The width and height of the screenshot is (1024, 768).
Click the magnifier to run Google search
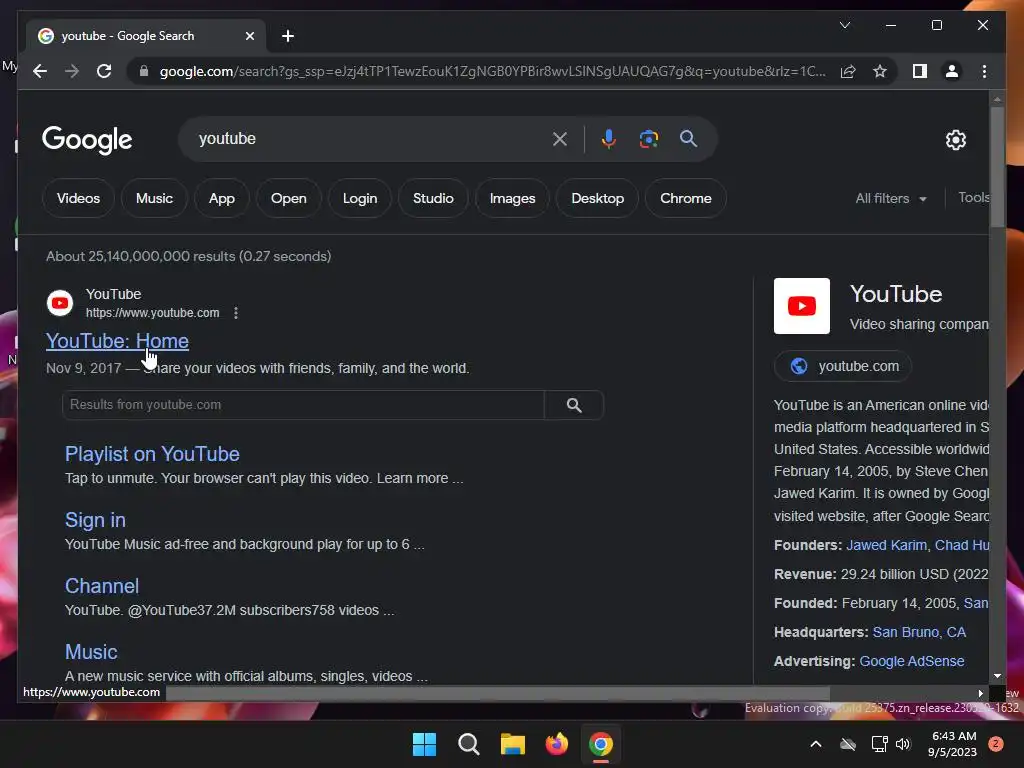(688, 138)
